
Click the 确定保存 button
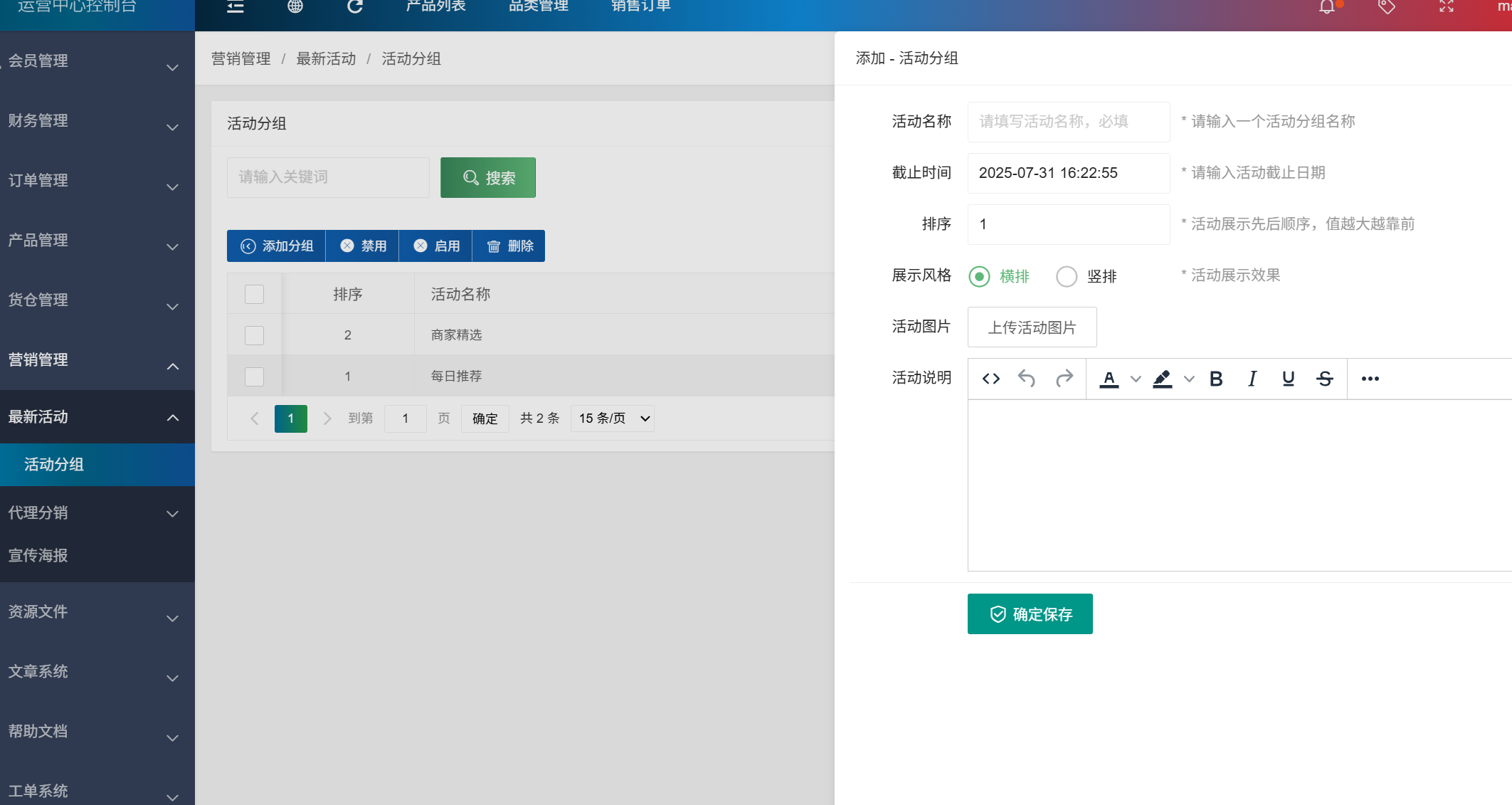1030,614
